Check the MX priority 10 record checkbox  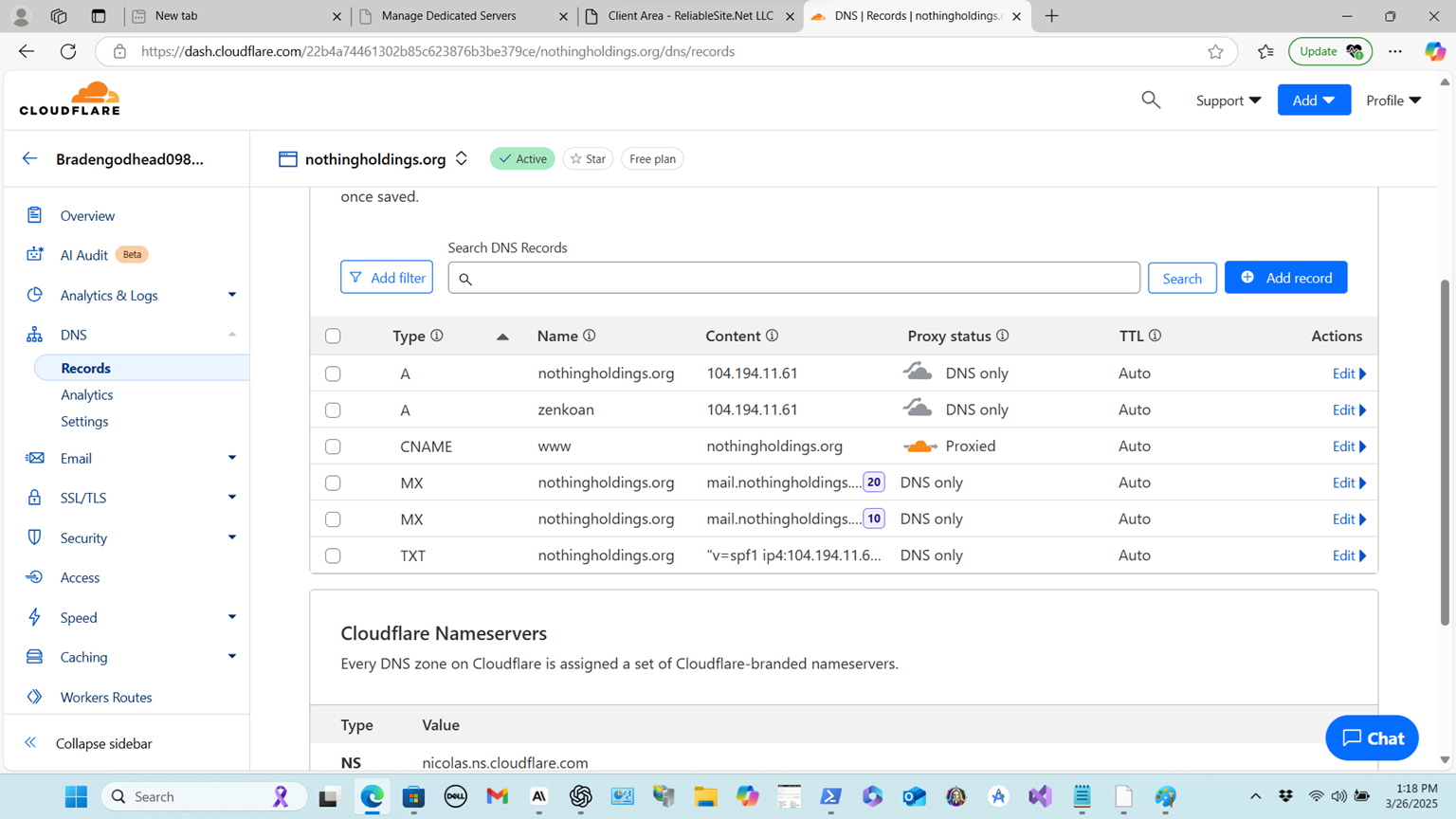point(333,519)
